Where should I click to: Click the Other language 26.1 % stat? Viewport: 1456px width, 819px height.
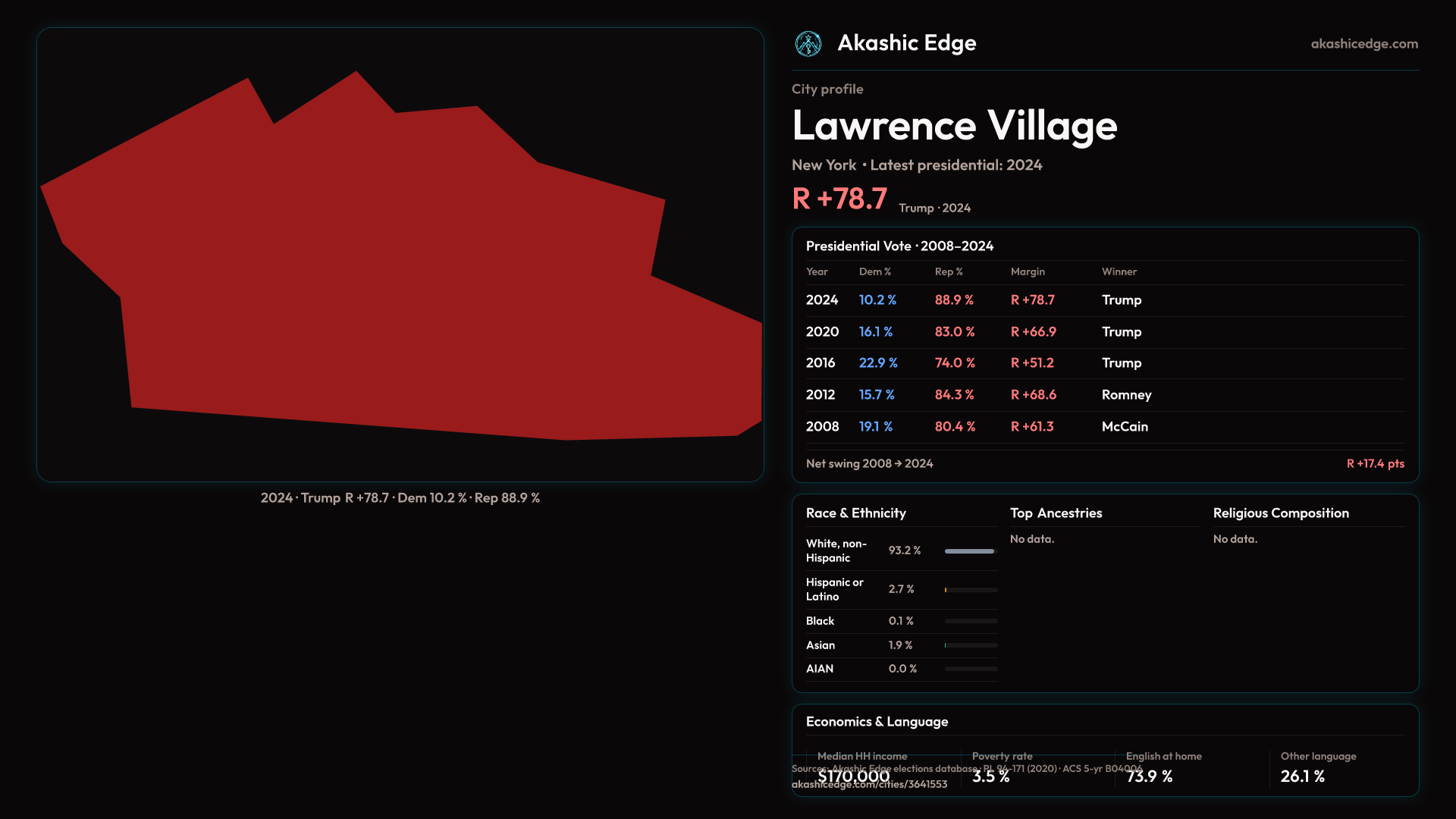pos(1302,777)
